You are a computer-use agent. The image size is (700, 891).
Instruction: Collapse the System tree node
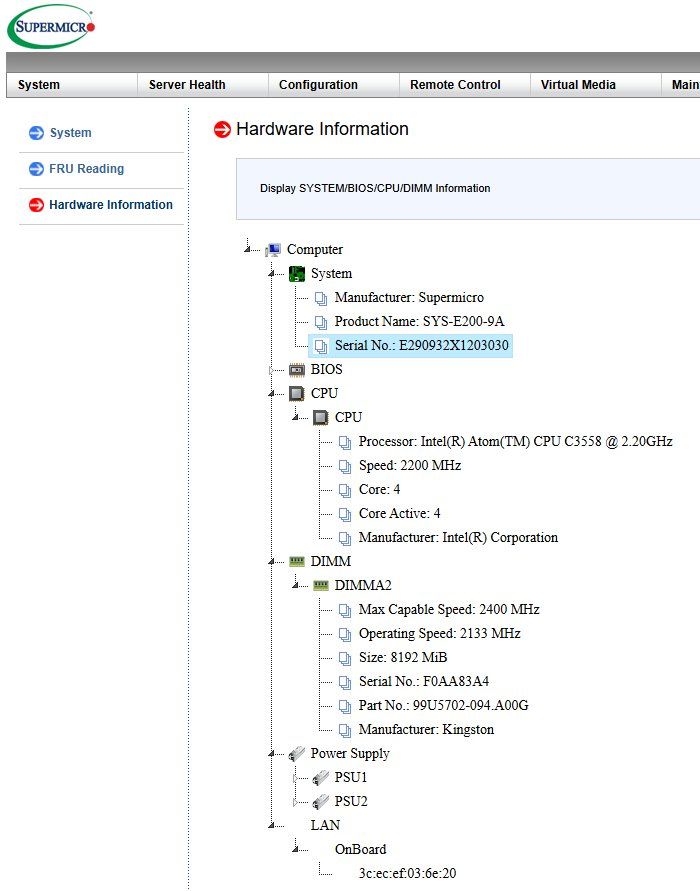click(271, 273)
